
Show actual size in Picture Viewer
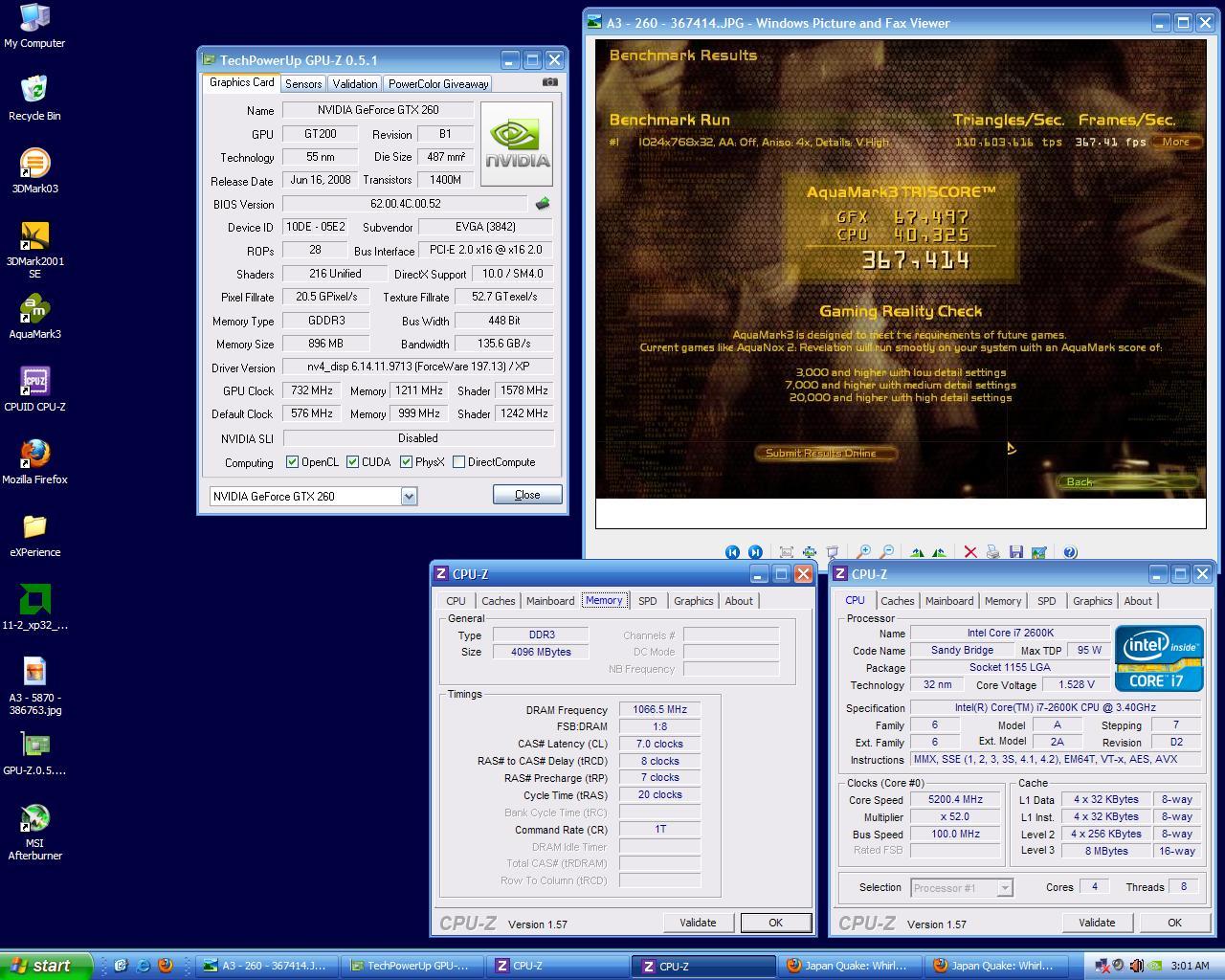tap(809, 552)
